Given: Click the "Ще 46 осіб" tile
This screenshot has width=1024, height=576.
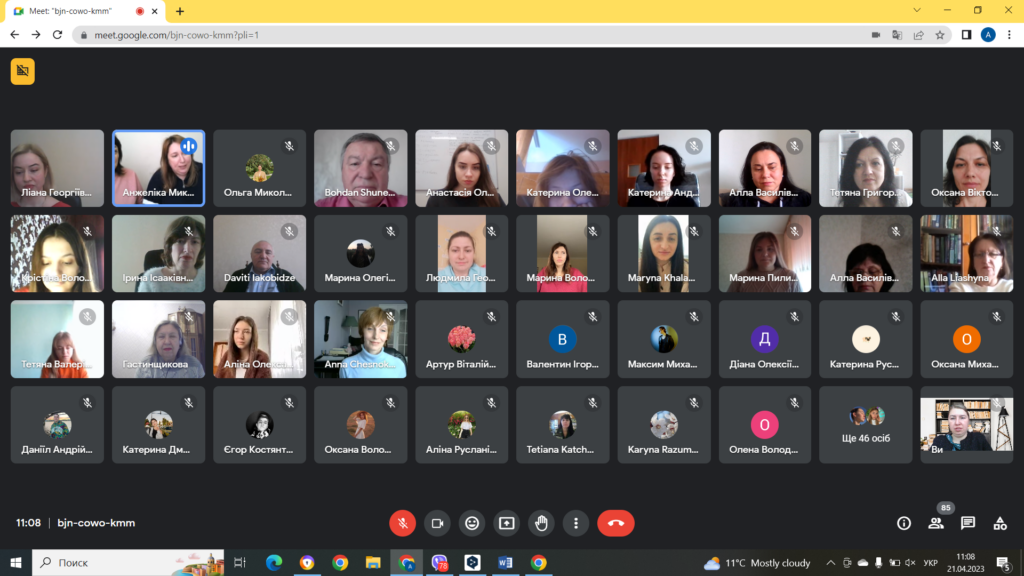Looking at the screenshot, I should (866, 424).
